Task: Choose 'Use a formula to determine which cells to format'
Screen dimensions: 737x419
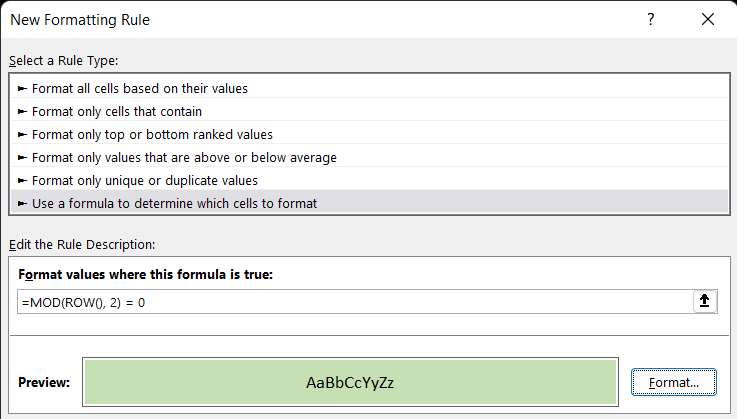Action: click(174, 203)
